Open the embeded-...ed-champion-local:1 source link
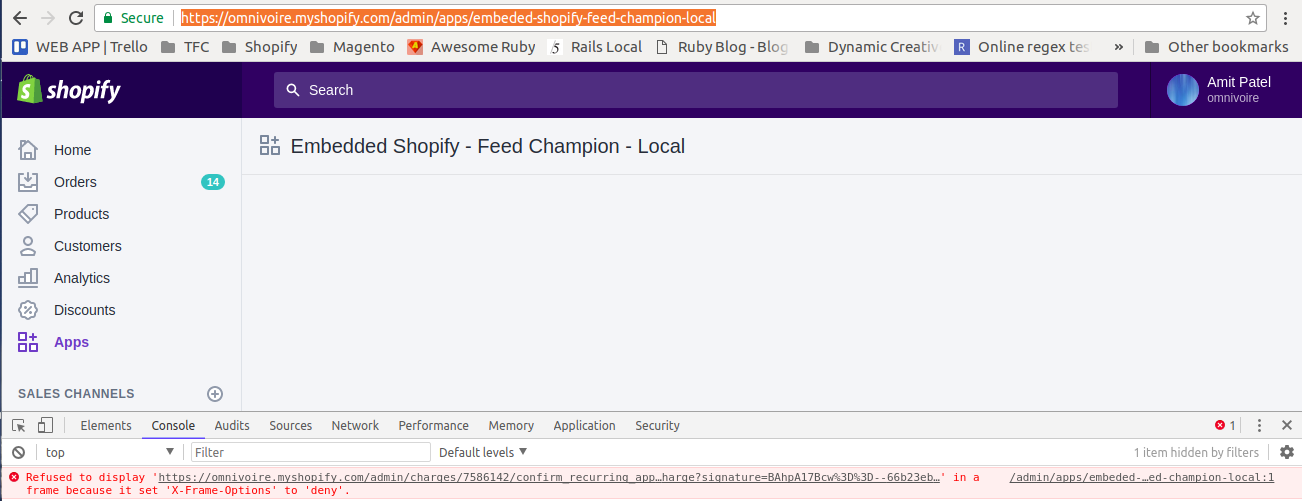The height and width of the screenshot is (501, 1302). click(1142, 478)
